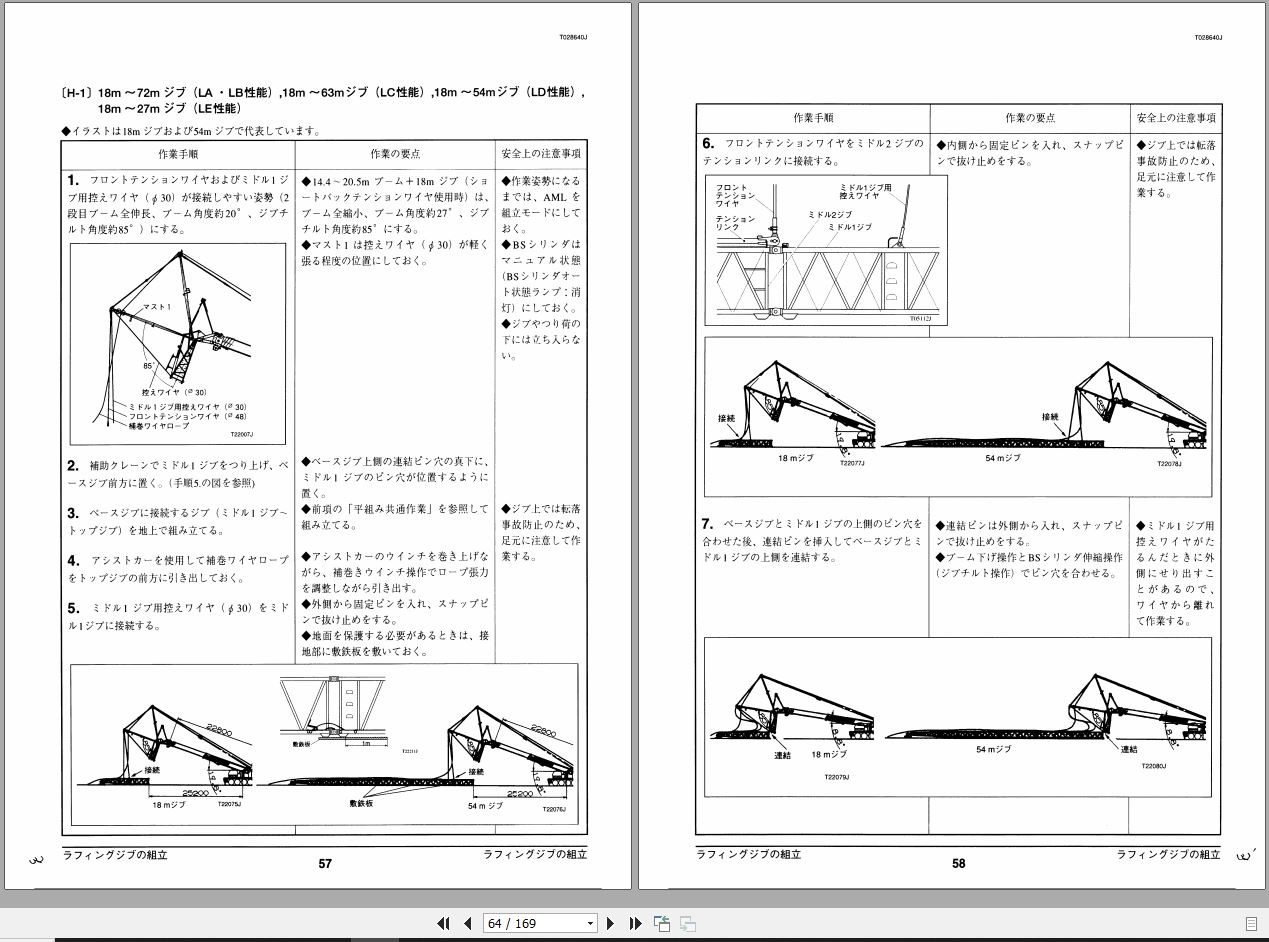Toggle the page layout icon at far right

[1251, 923]
